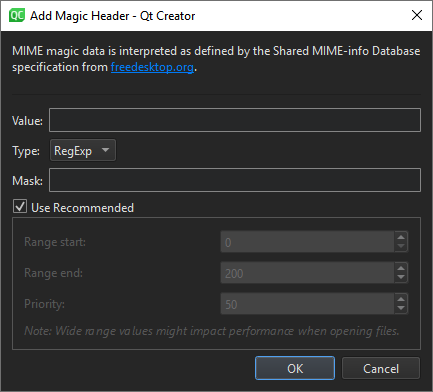Click the Range end: label
This screenshot has height=392, width=433.
(53, 273)
